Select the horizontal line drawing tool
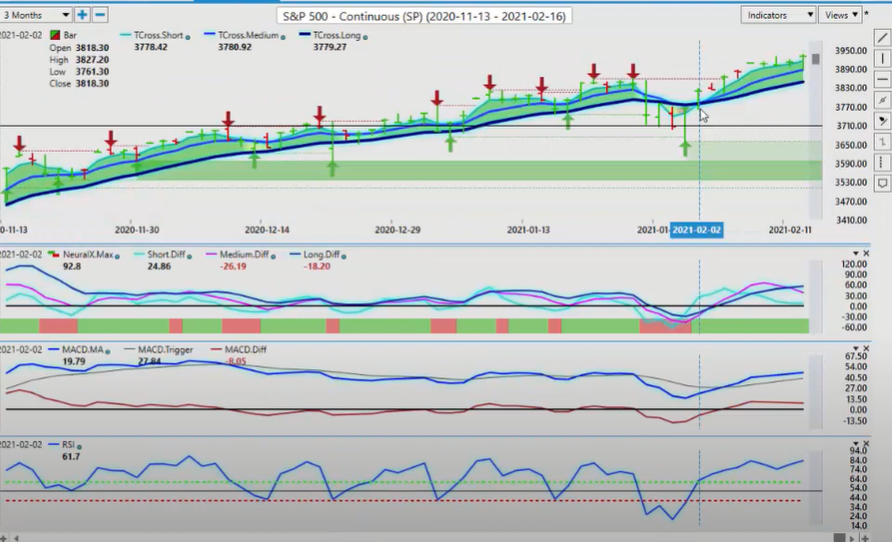Screen dimensions: 892x542 click(x=882, y=78)
